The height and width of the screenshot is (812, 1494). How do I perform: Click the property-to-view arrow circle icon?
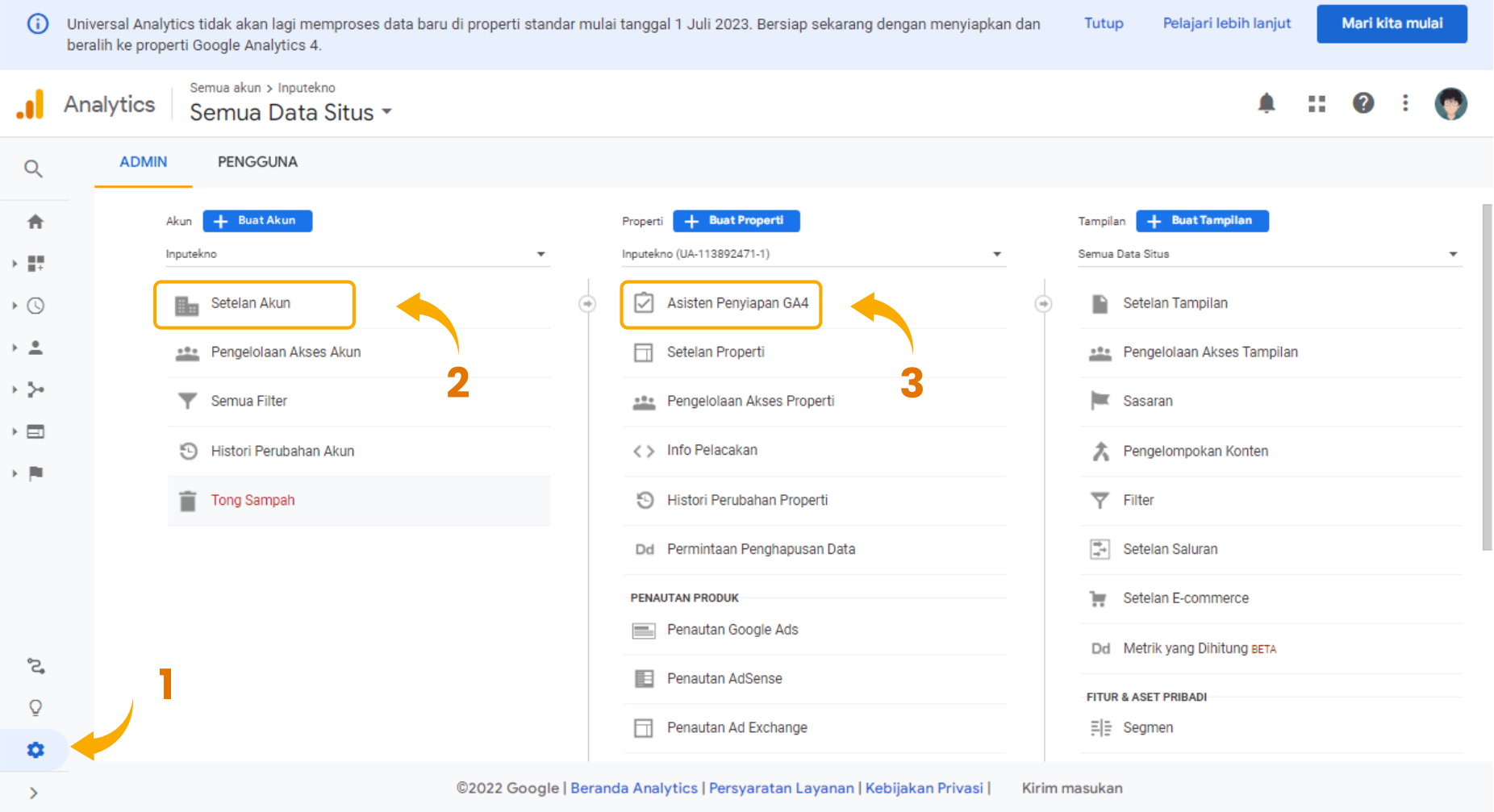tap(1043, 303)
